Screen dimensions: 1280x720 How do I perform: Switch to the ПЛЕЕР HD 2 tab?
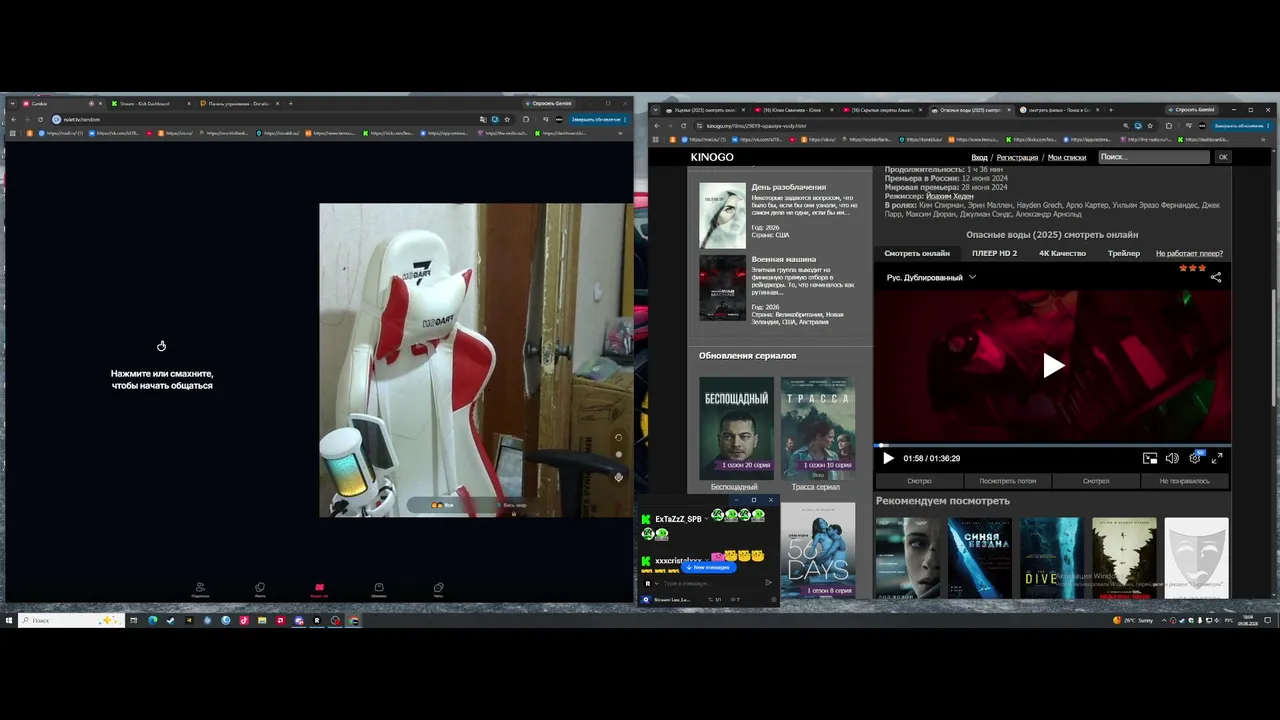tap(994, 253)
